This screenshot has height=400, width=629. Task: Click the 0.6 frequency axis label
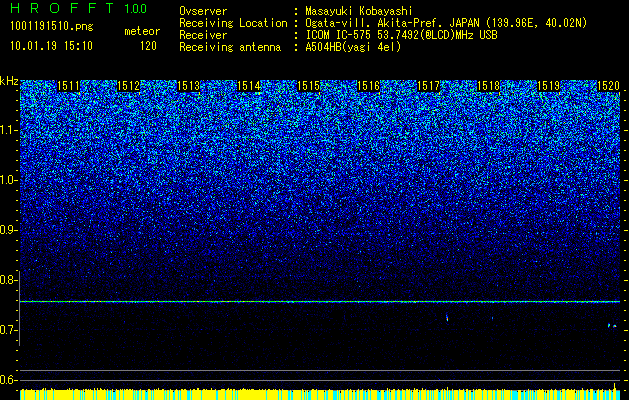coord(8,380)
